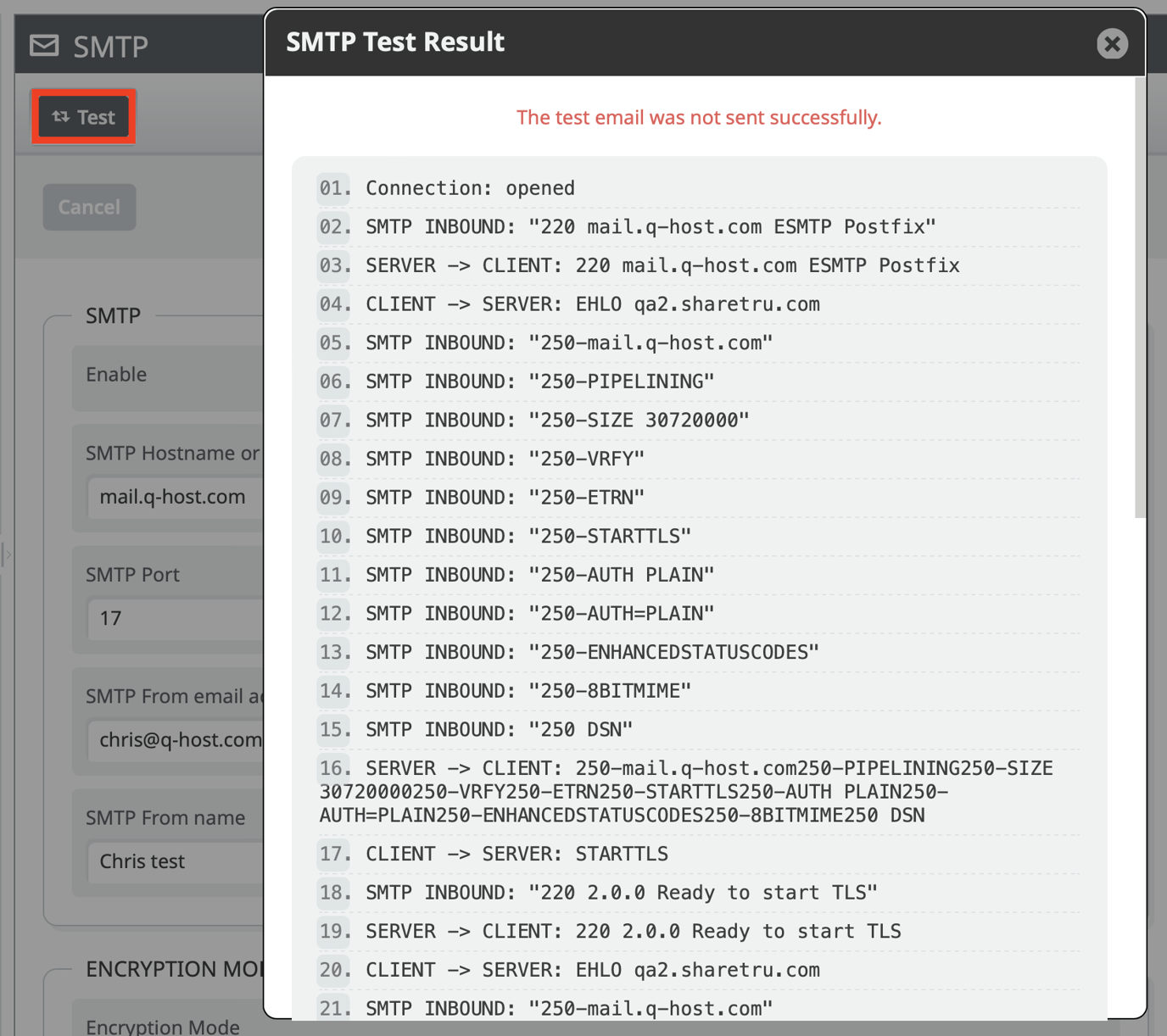Cancel the SMTP configuration changes

(89, 207)
